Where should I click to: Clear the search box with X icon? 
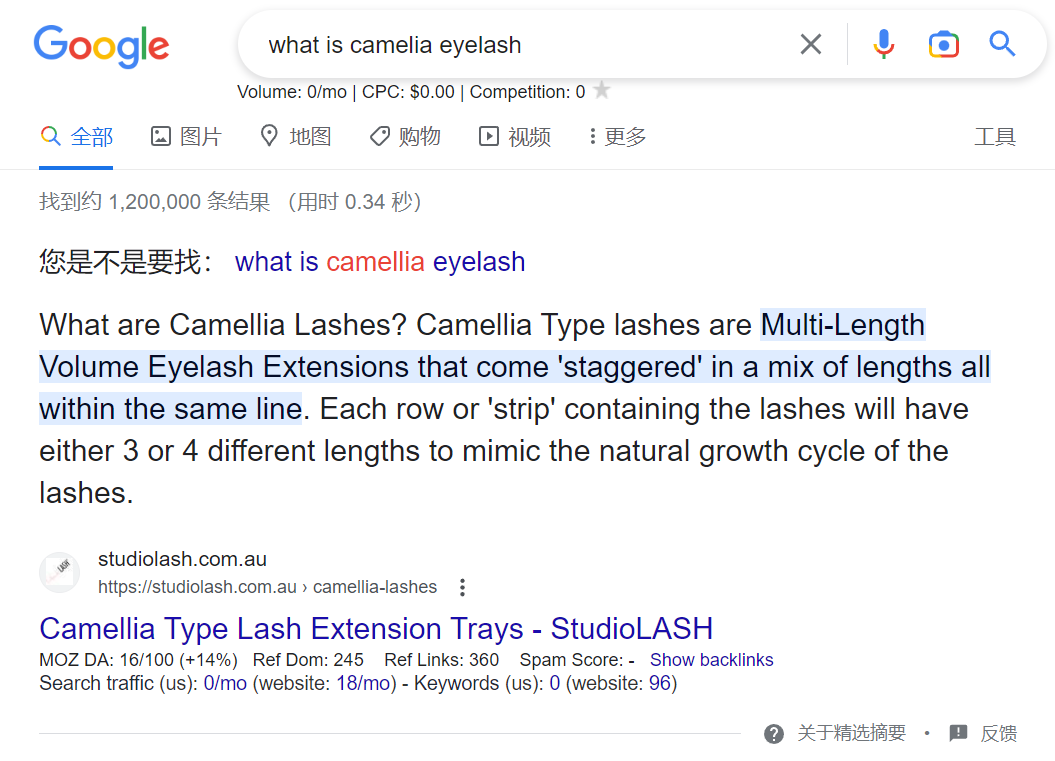point(811,44)
